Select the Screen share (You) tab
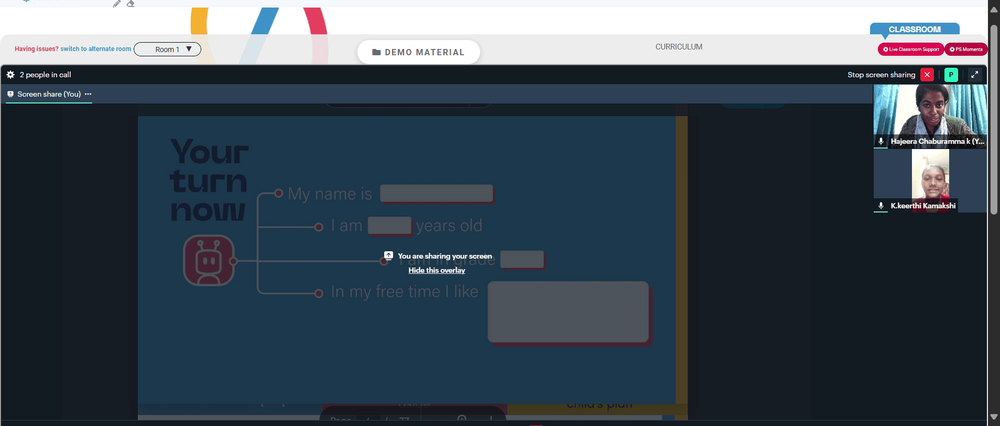The width and height of the screenshot is (1000, 426). [x=49, y=94]
